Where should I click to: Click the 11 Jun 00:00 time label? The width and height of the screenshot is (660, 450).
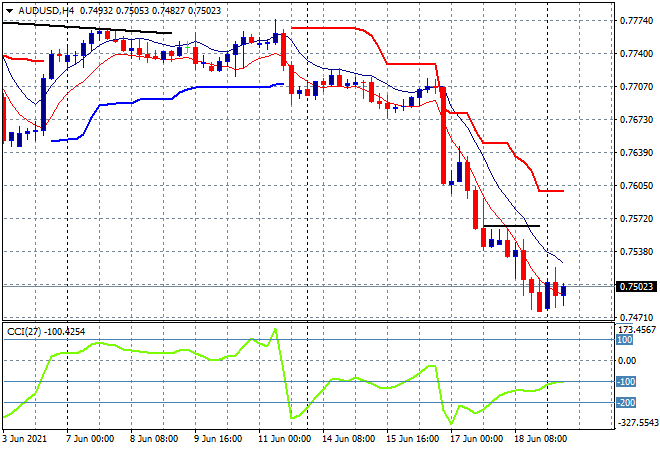(x=285, y=439)
